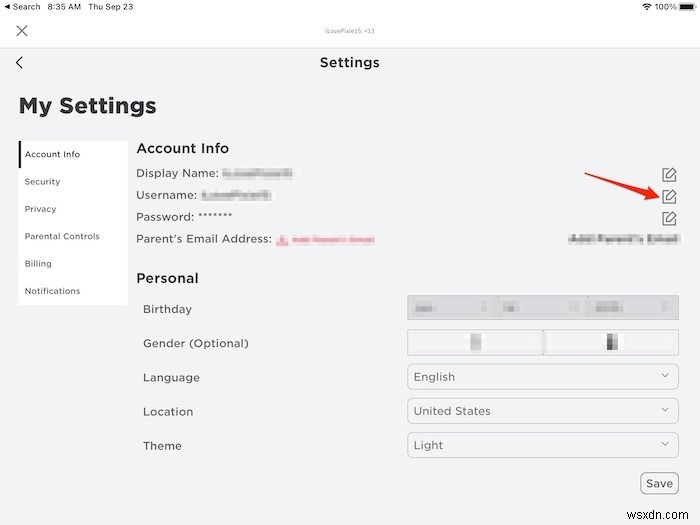Click the Display Name edit icon
The width and height of the screenshot is (700, 525).
click(x=669, y=175)
